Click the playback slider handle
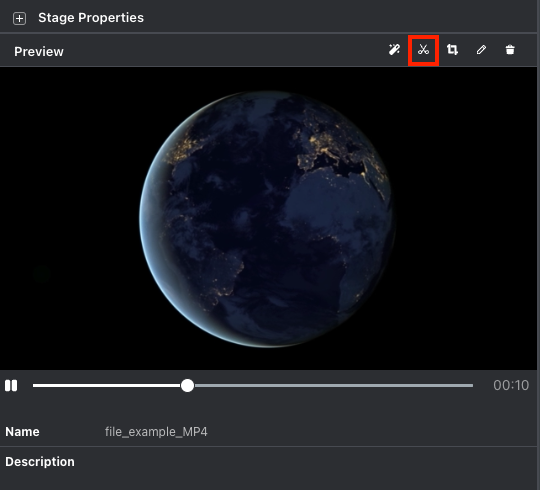This screenshot has height=490, width=540. (187, 385)
